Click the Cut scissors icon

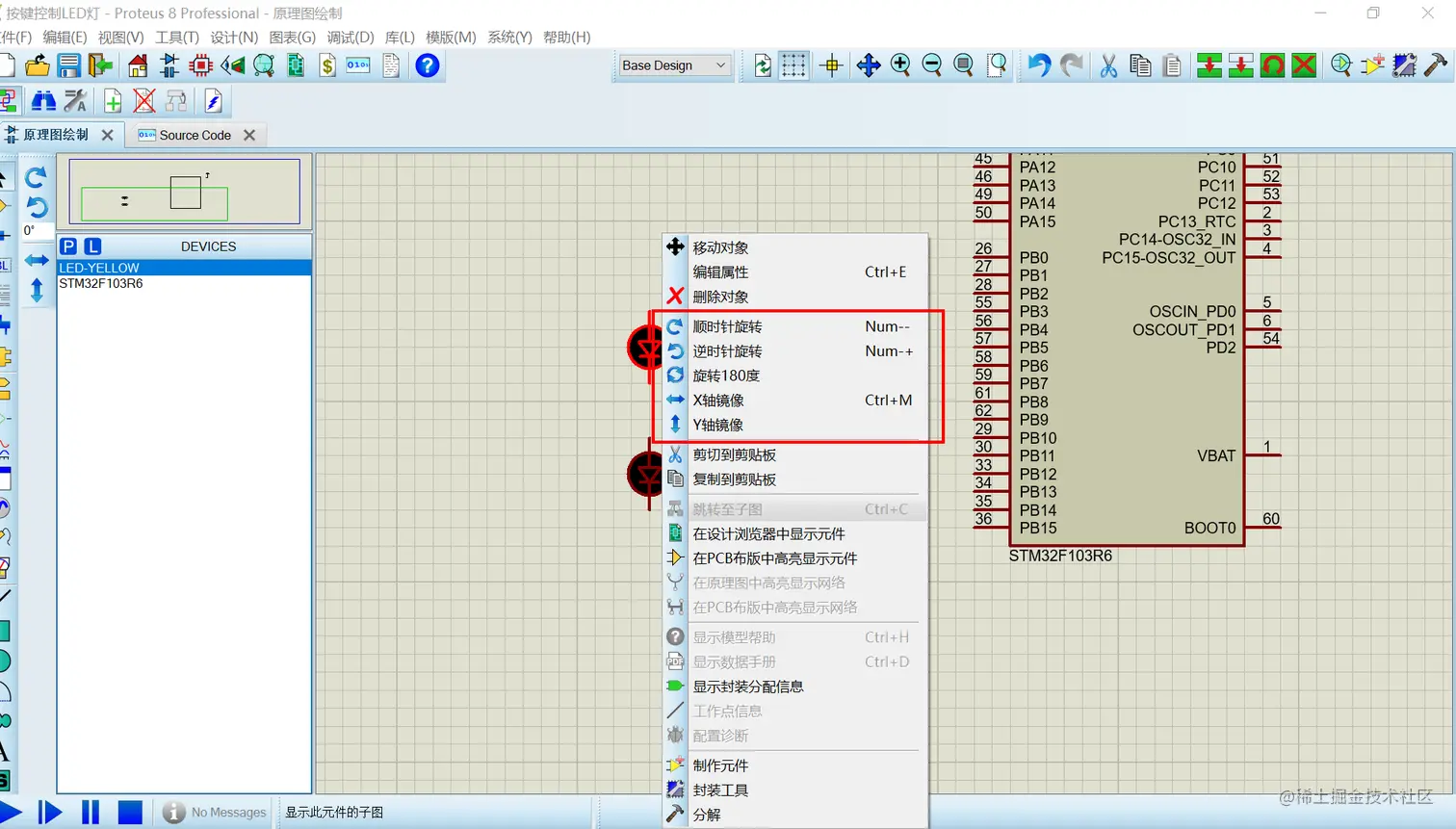1109,65
